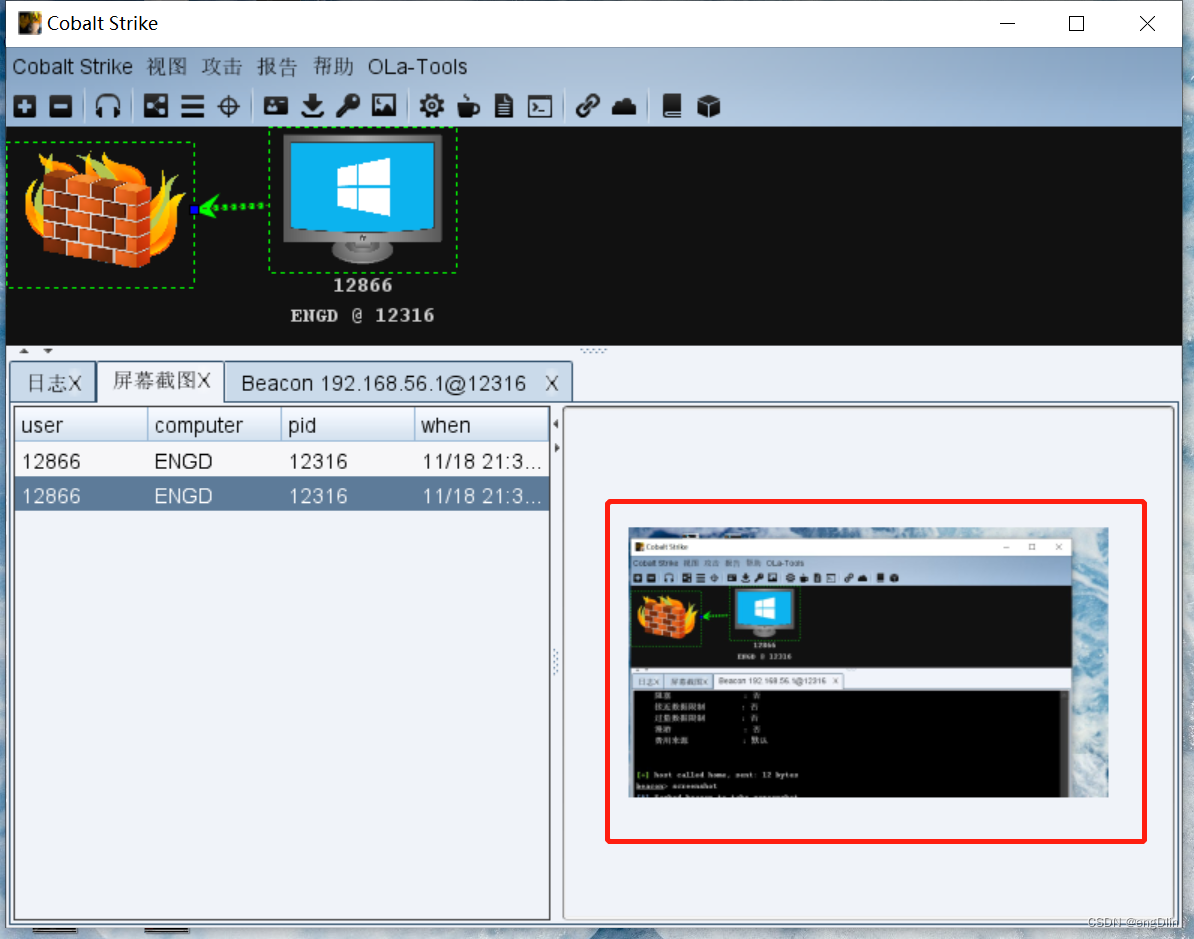Click the chain link host file icon

pyautogui.click(x=588, y=107)
